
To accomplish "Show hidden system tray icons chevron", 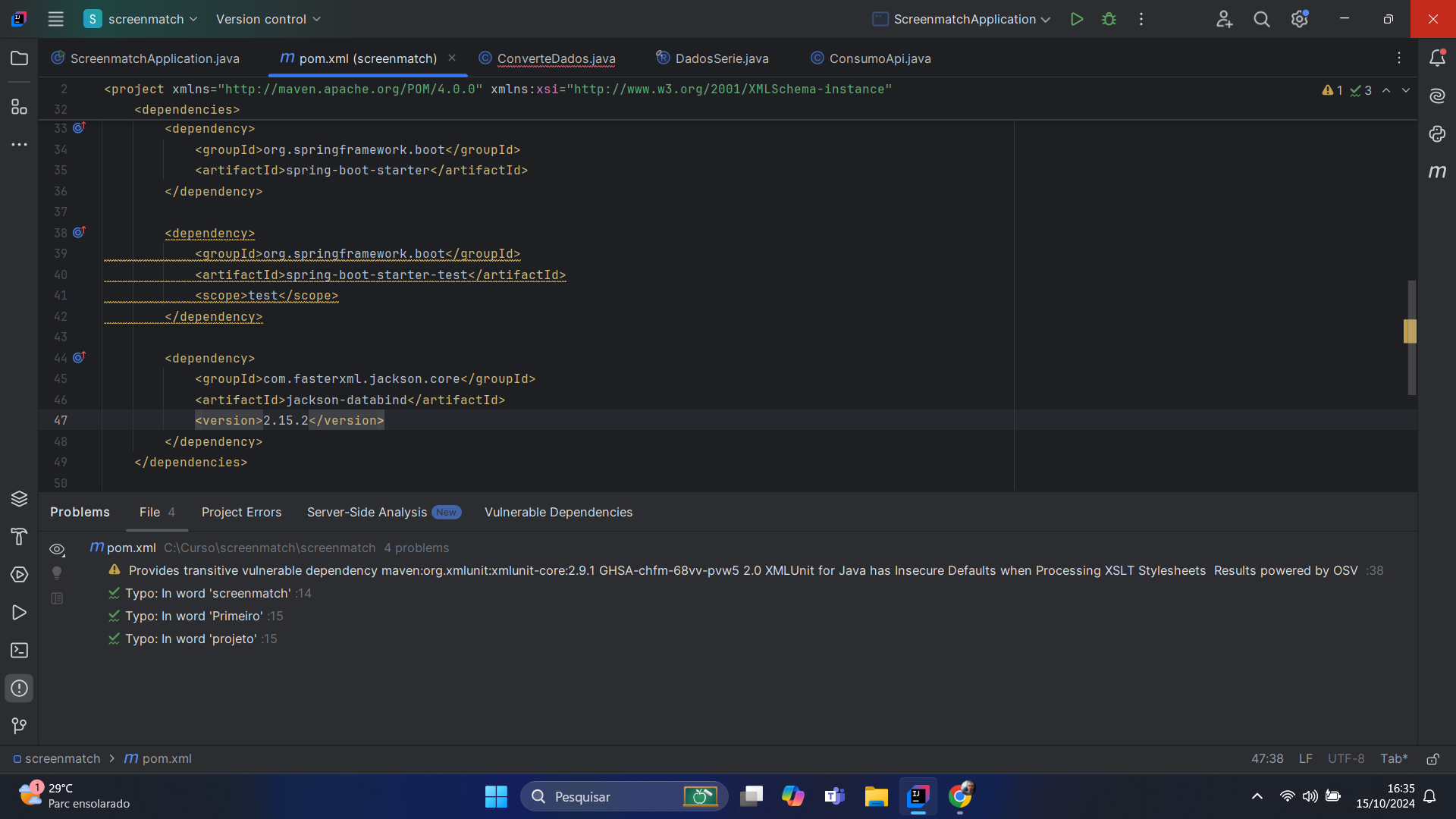I will coord(1257,796).
